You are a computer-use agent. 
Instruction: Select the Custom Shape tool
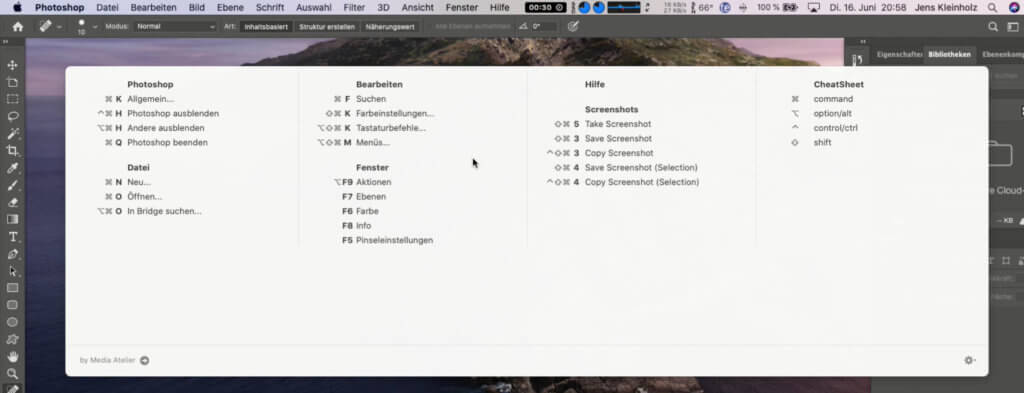pyautogui.click(x=12, y=339)
